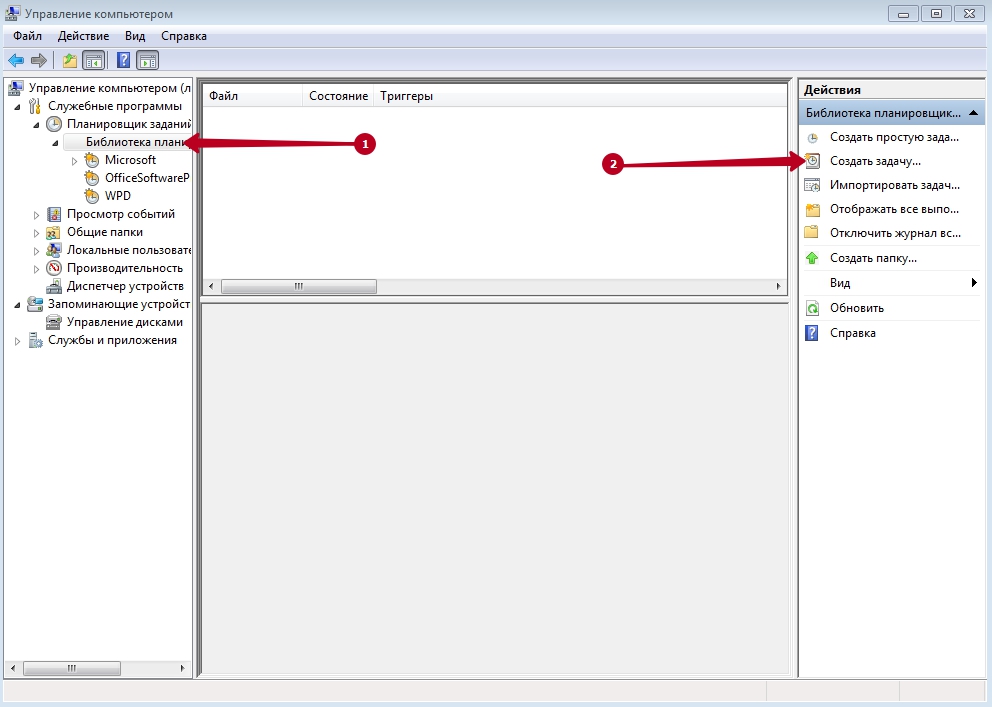The image size is (992, 707).
Task: Collapse the Служебные программы tree node
Action: [x=18, y=107]
